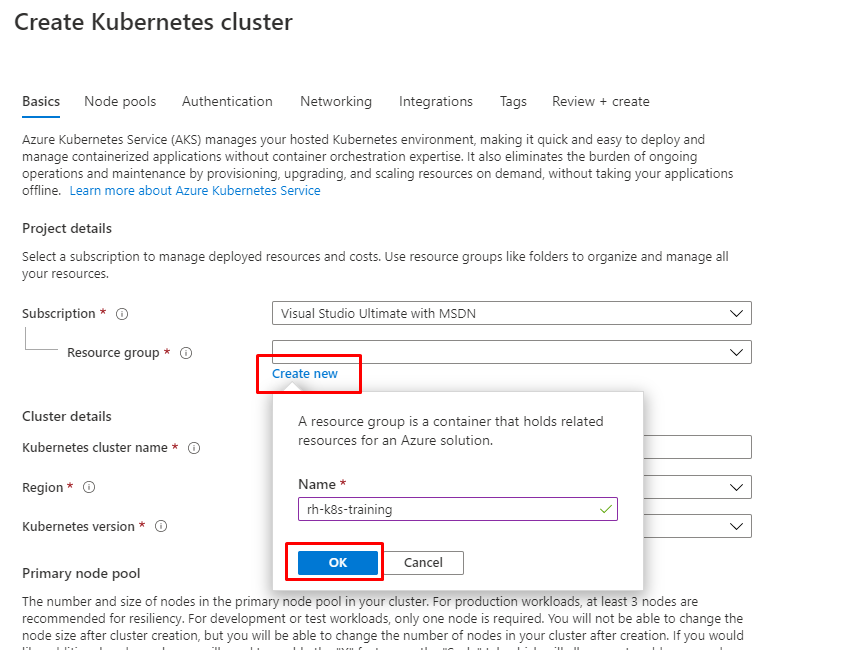Image resolution: width=861 pixels, height=650 pixels.
Task: Expand the Kubernetes version dropdown arrow
Action: [736, 526]
